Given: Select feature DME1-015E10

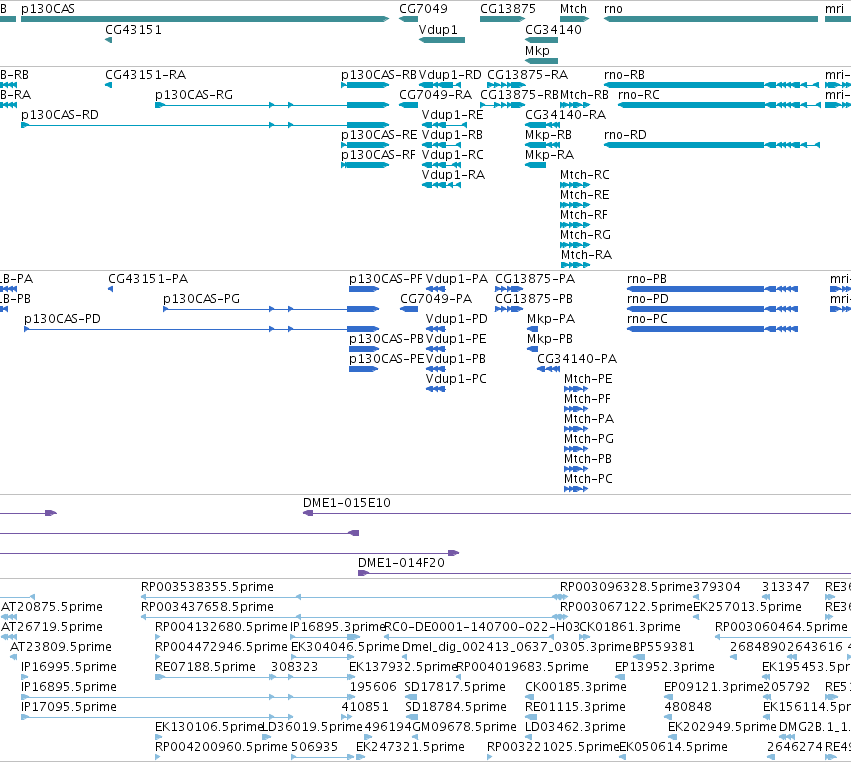Looking at the screenshot, I should pyautogui.click(x=347, y=503).
